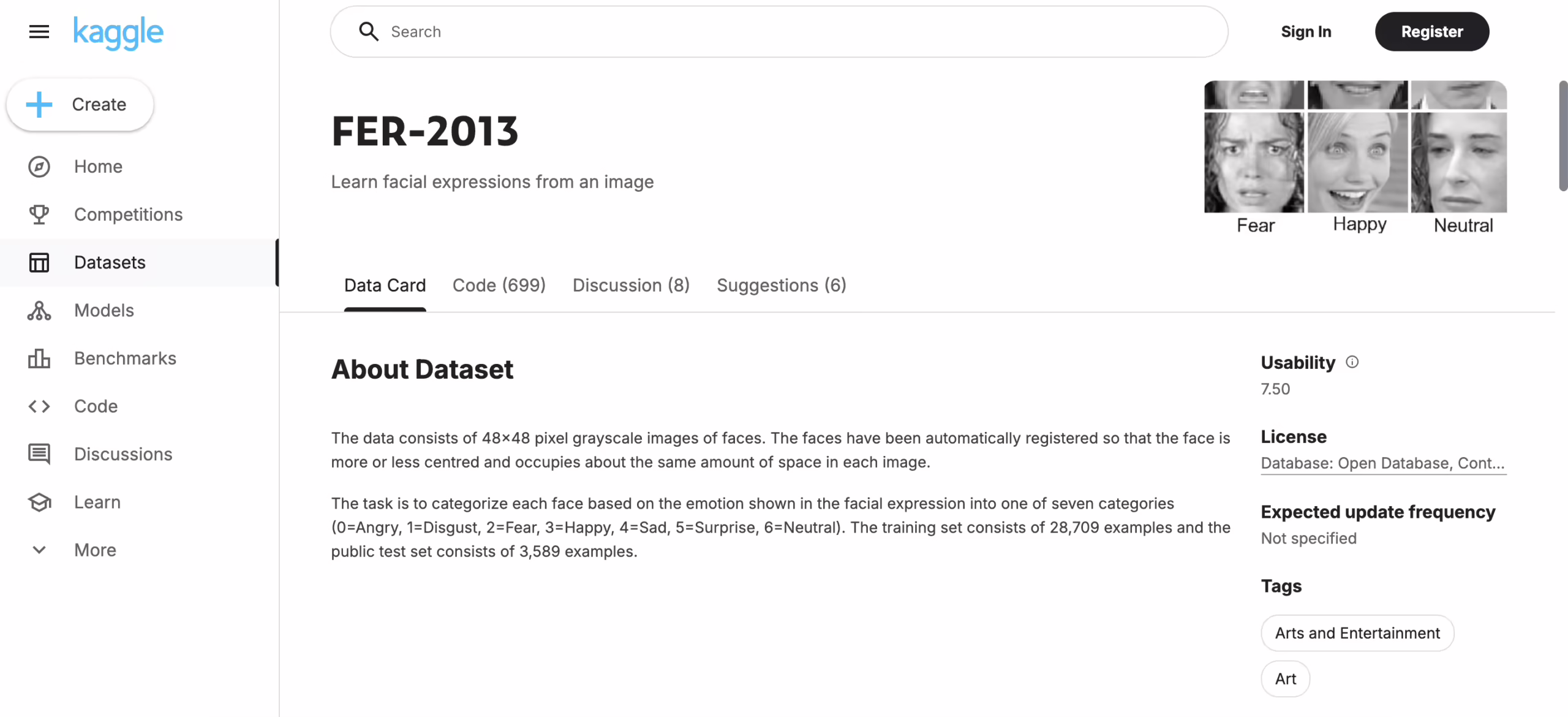Switch to the Code (699) tab
This screenshot has height=717, width=1568.
point(499,286)
